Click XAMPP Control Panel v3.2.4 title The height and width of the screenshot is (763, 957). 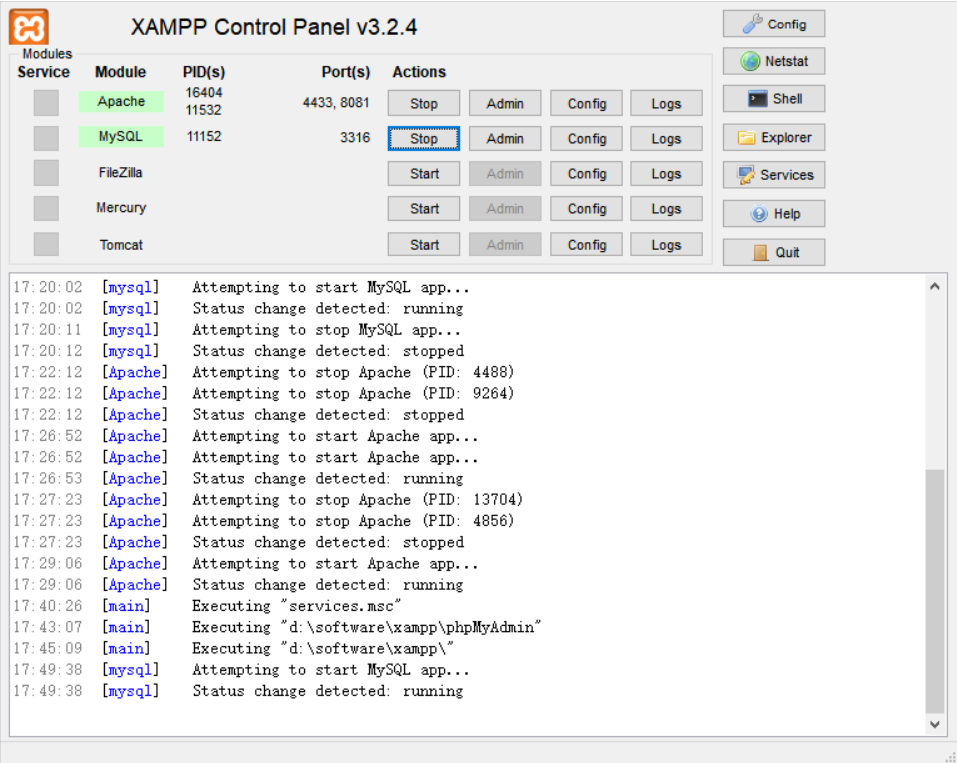(274, 27)
